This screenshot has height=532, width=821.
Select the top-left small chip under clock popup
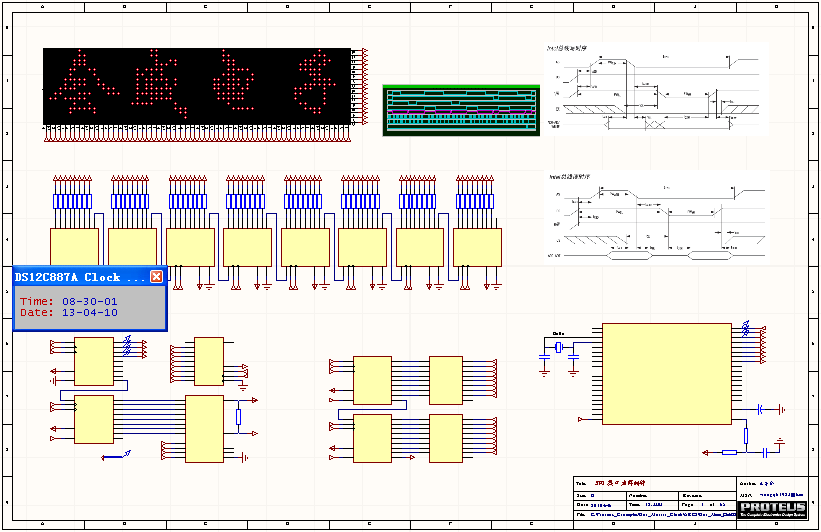[94, 361]
